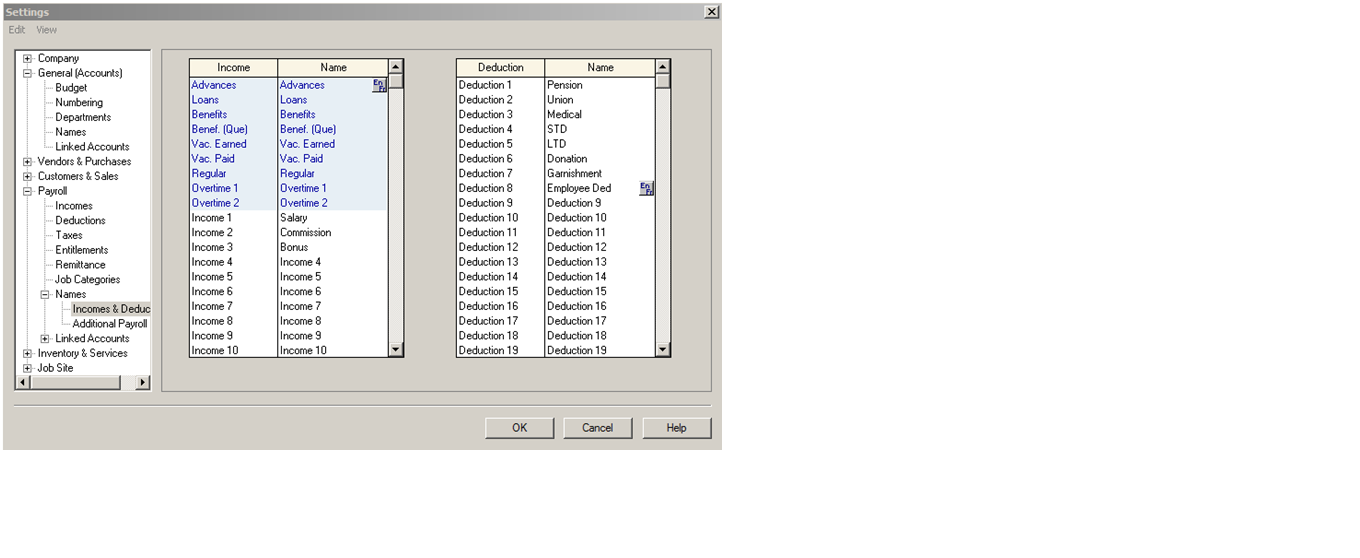
Task: Click the Cancel button
Action: 598,428
